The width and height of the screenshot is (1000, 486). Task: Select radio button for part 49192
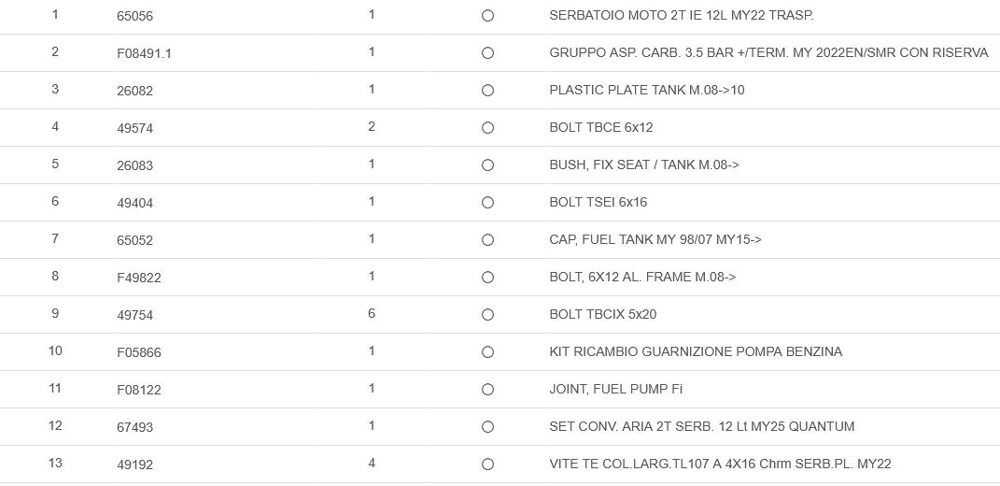(x=487, y=464)
